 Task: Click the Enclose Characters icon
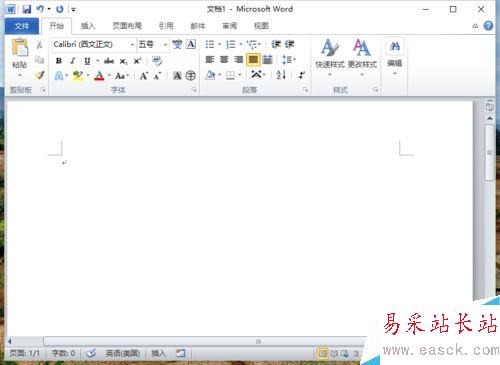pyautogui.click(x=191, y=76)
